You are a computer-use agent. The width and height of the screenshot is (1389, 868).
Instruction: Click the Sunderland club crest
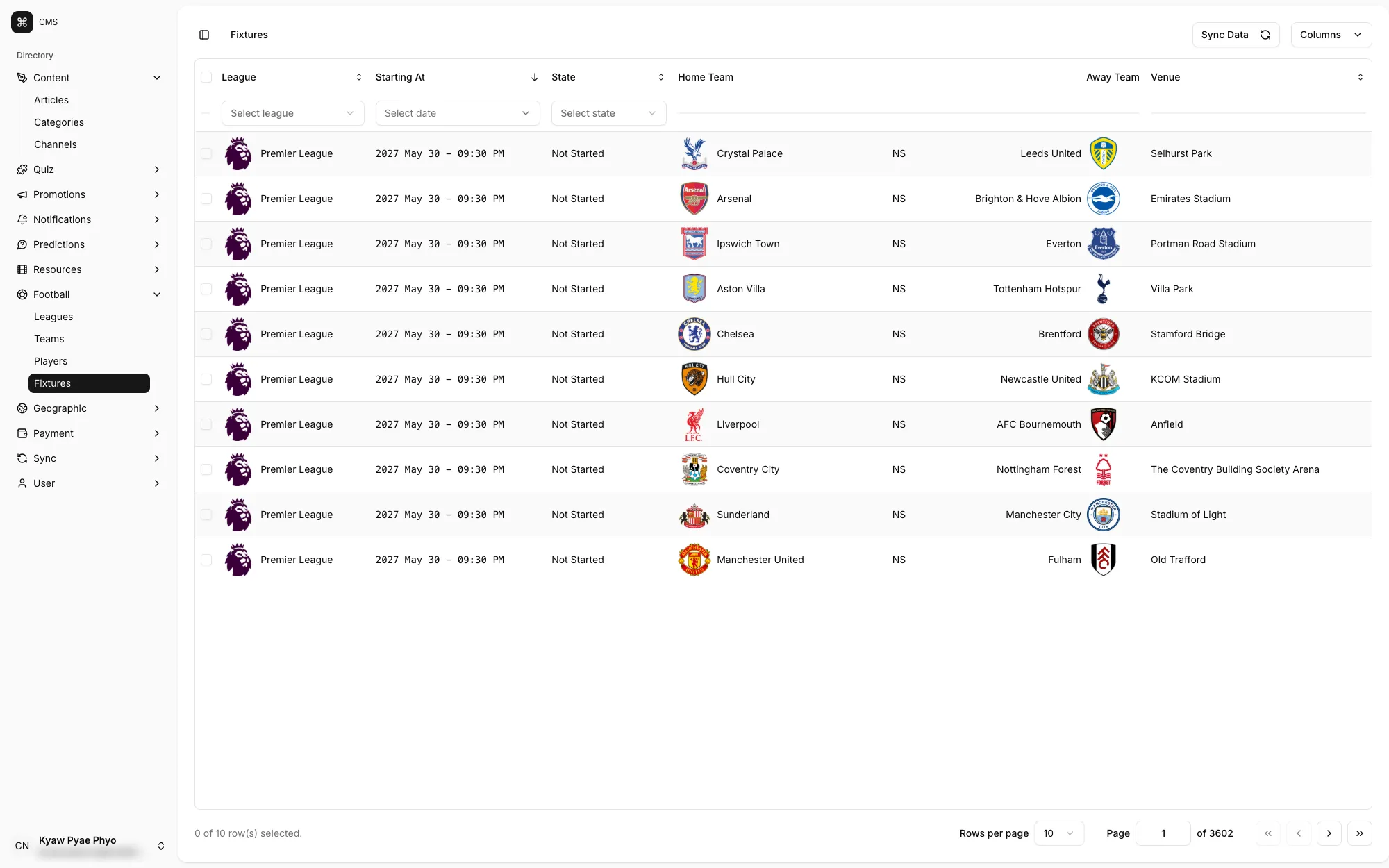694,515
